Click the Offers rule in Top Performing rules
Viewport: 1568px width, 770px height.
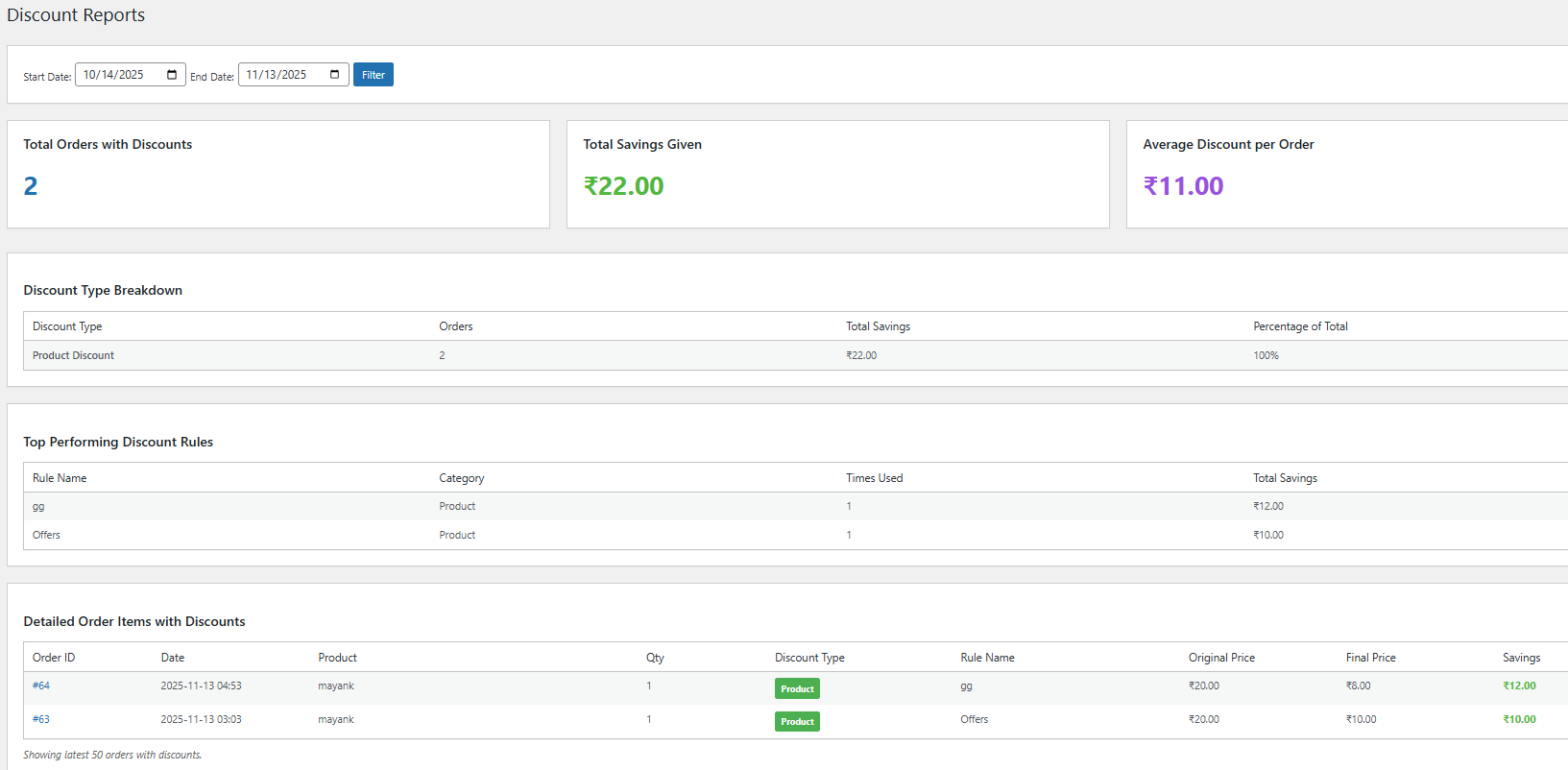tap(46, 535)
